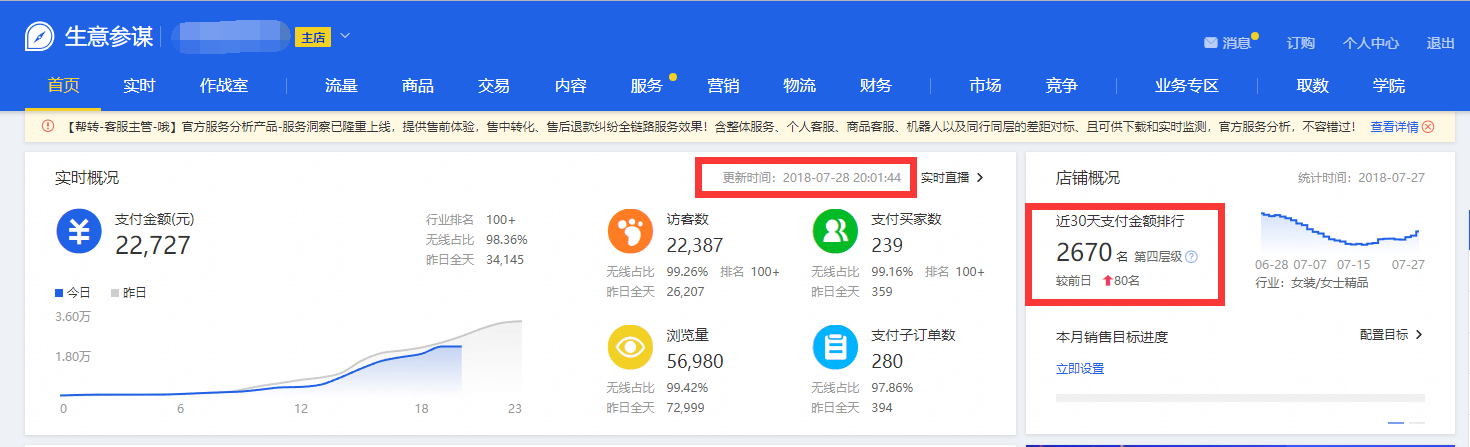Select the 服务 tab in navigation
Viewport: 1470px width, 447px height.
coord(647,86)
